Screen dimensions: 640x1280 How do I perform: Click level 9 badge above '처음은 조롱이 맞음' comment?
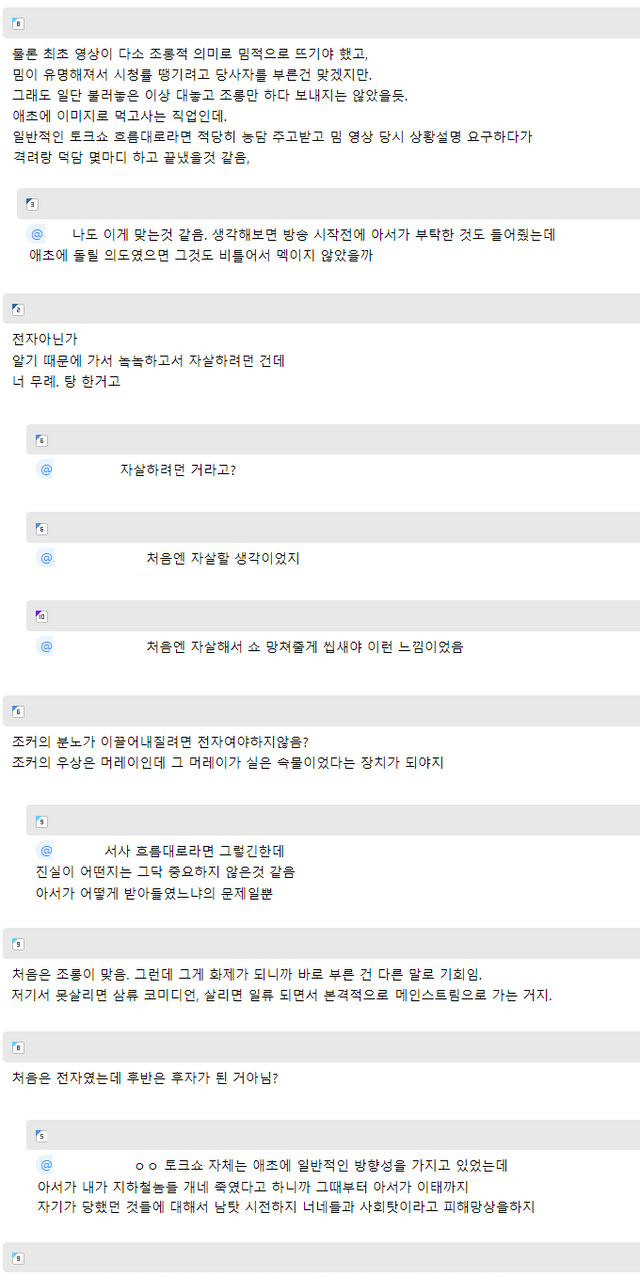coord(18,943)
